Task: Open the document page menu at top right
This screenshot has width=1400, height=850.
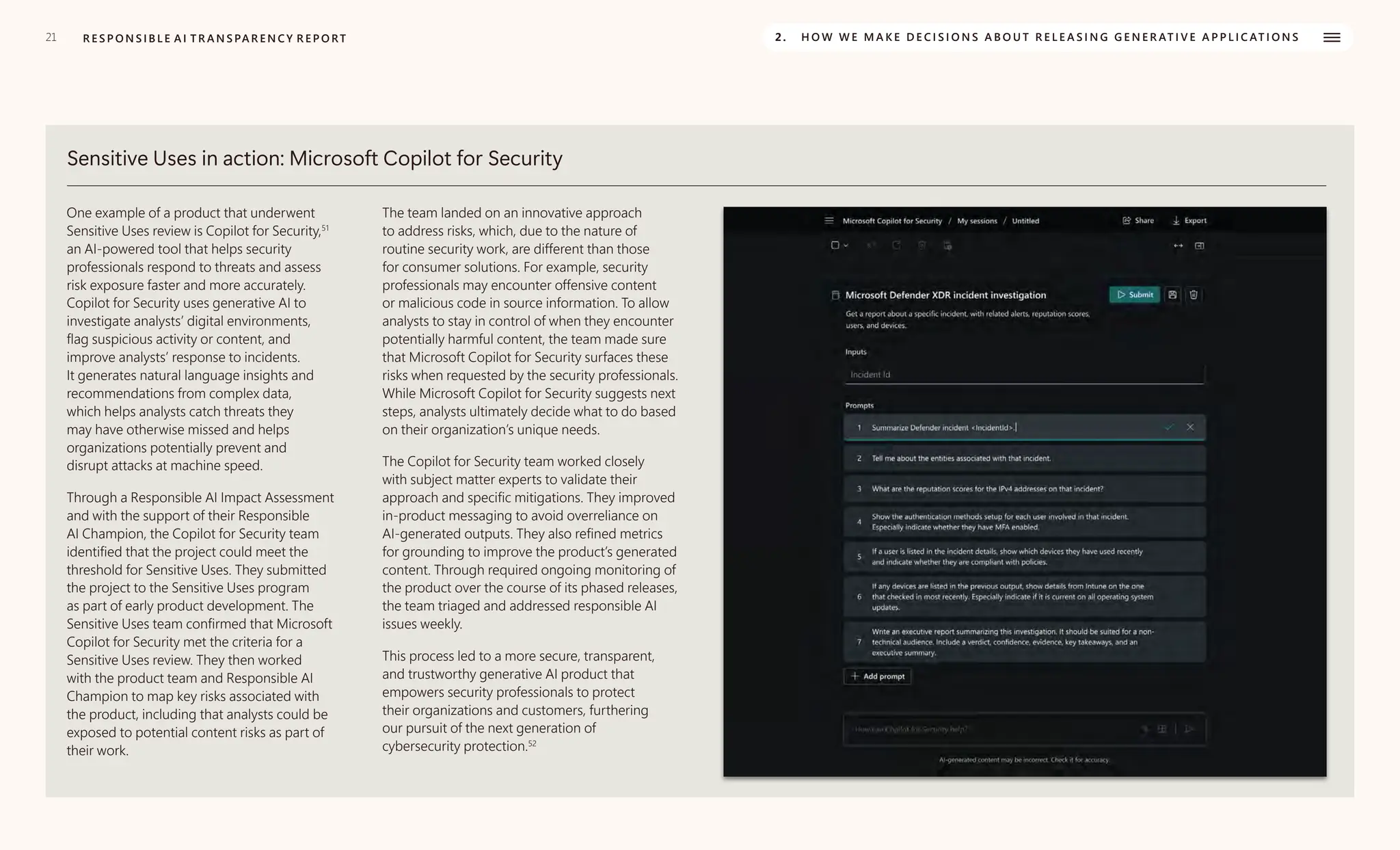Action: (x=1331, y=38)
